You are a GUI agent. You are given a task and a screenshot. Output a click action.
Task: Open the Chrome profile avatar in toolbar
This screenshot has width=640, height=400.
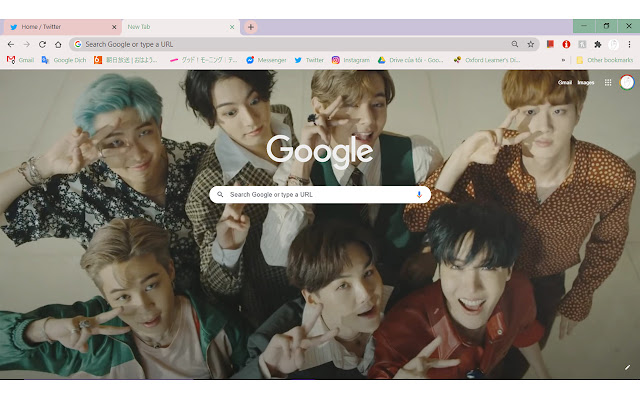[613, 44]
